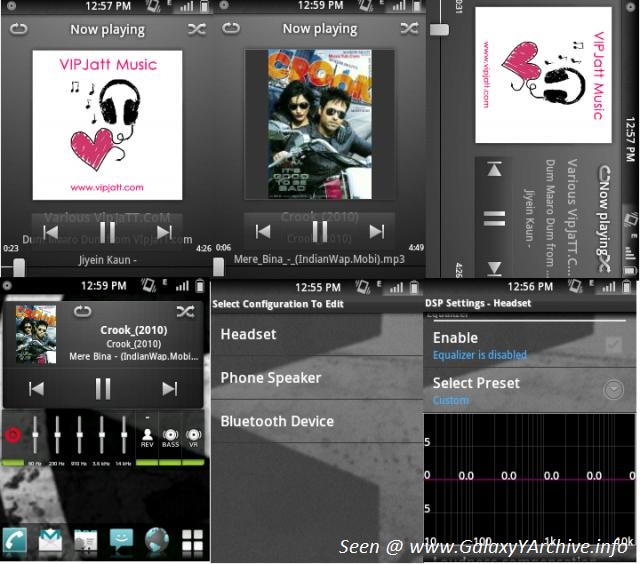Skip to next track under Crook poster
Viewport: 640px width, 564px height.
[376, 231]
